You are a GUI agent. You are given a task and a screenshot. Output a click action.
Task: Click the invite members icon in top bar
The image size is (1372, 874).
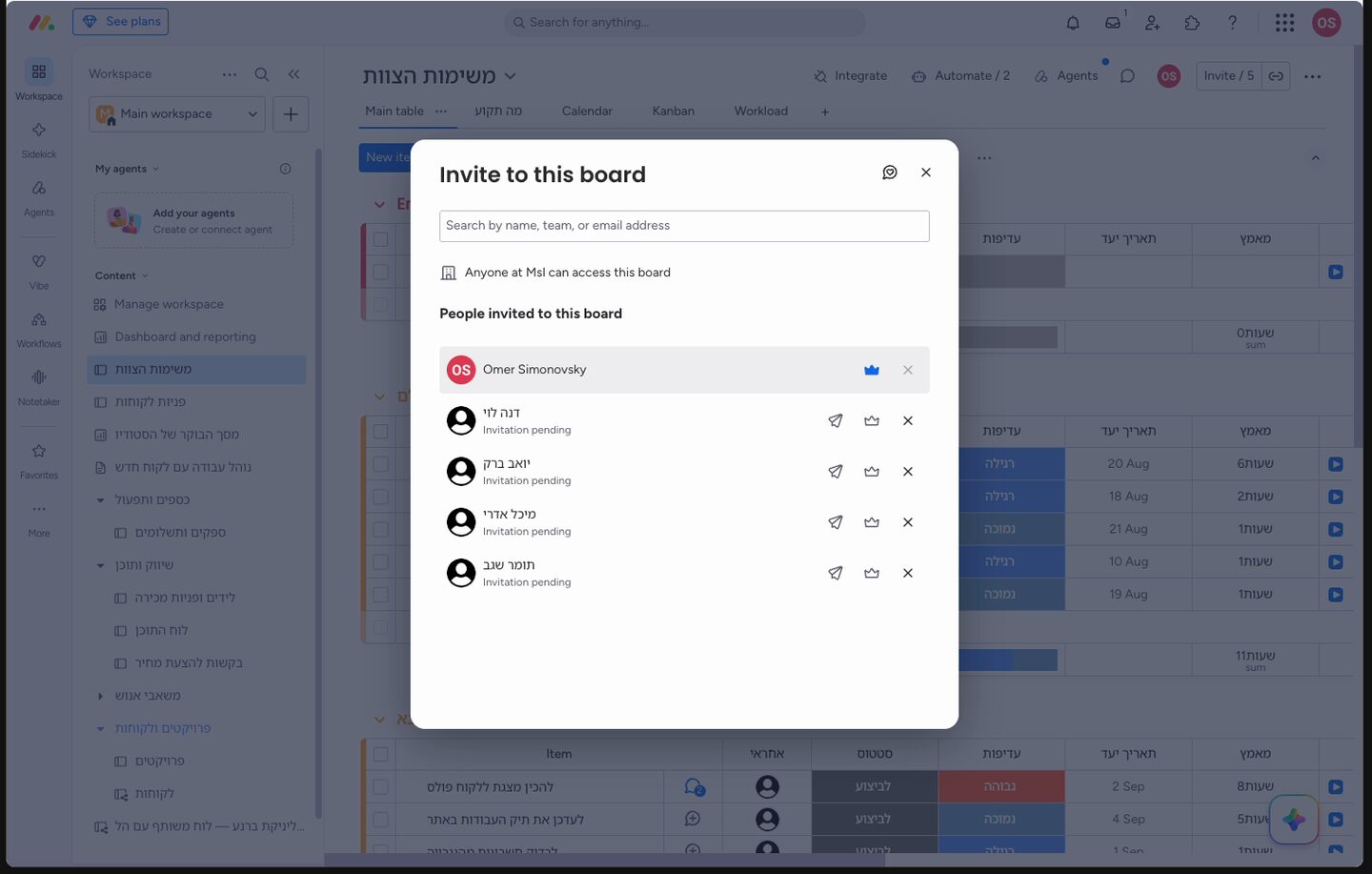(x=1153, y=23)
